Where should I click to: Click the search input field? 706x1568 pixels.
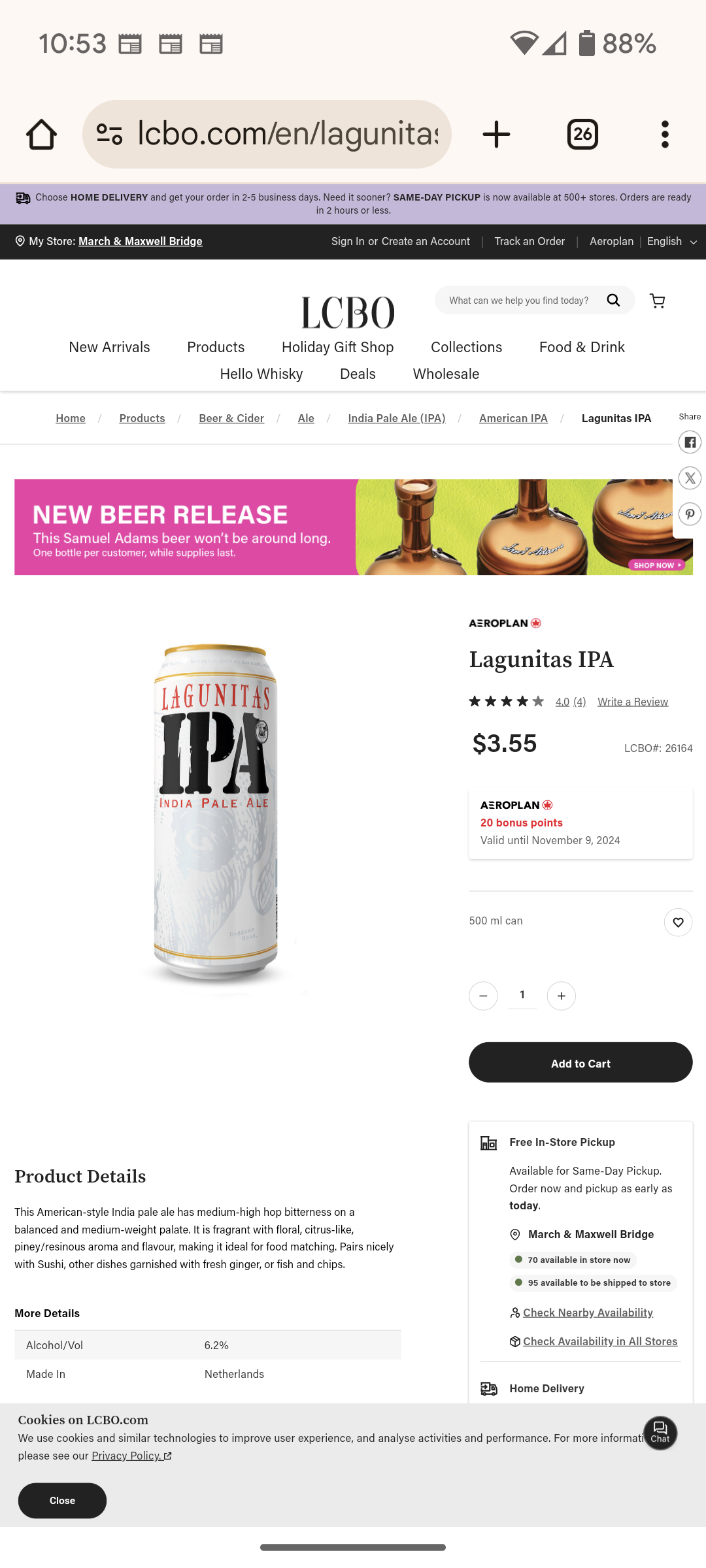coord(519,301)
